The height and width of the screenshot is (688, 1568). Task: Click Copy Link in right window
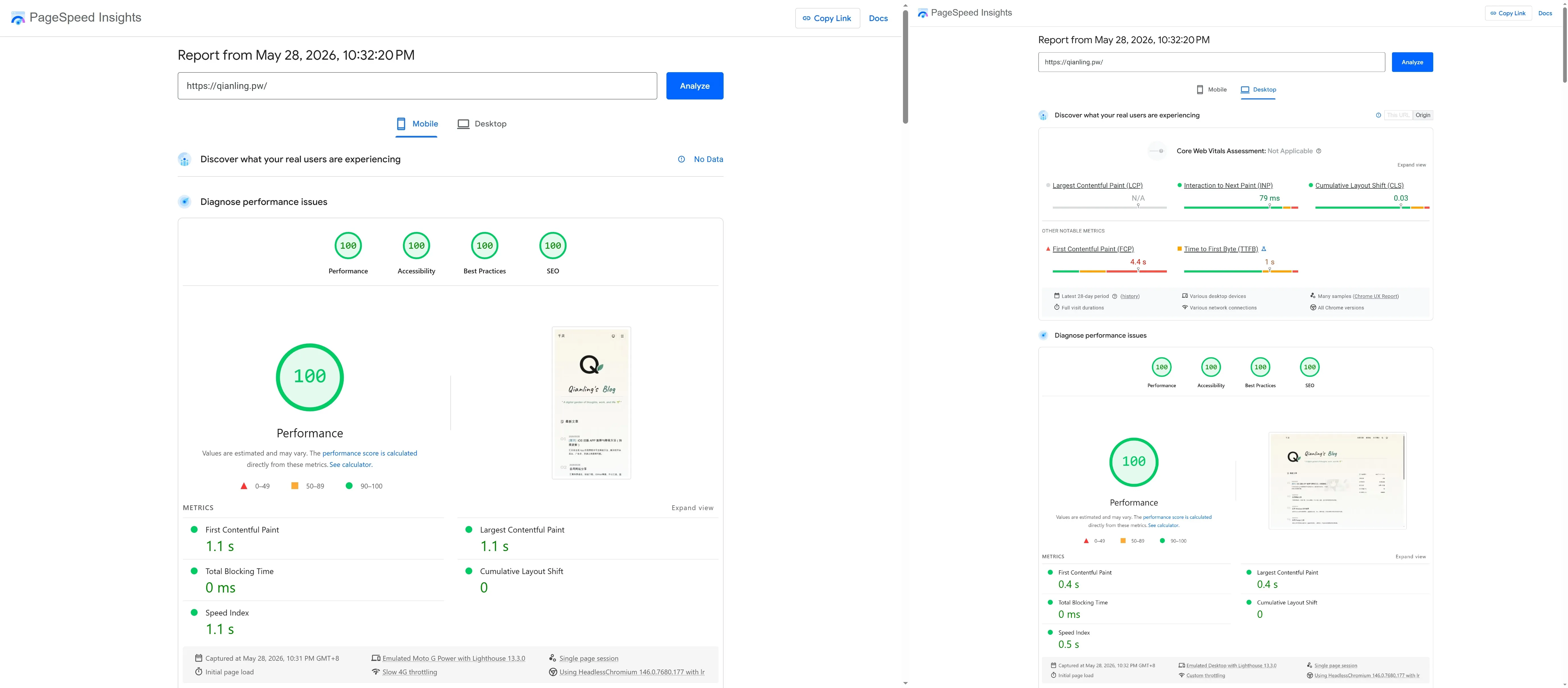[1508, 13]
